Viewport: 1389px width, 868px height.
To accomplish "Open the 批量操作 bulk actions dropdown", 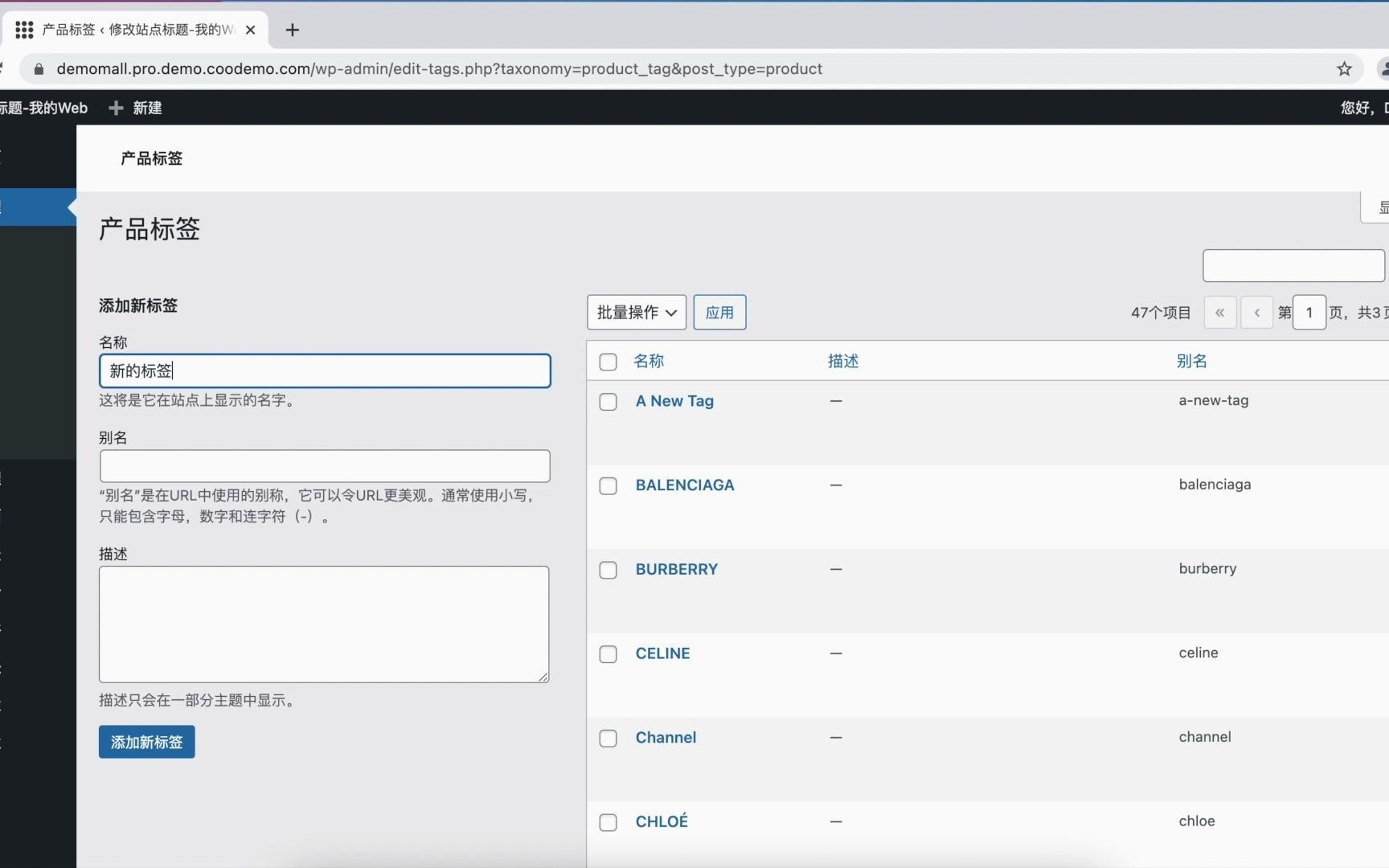I will [x=637, y=313].
